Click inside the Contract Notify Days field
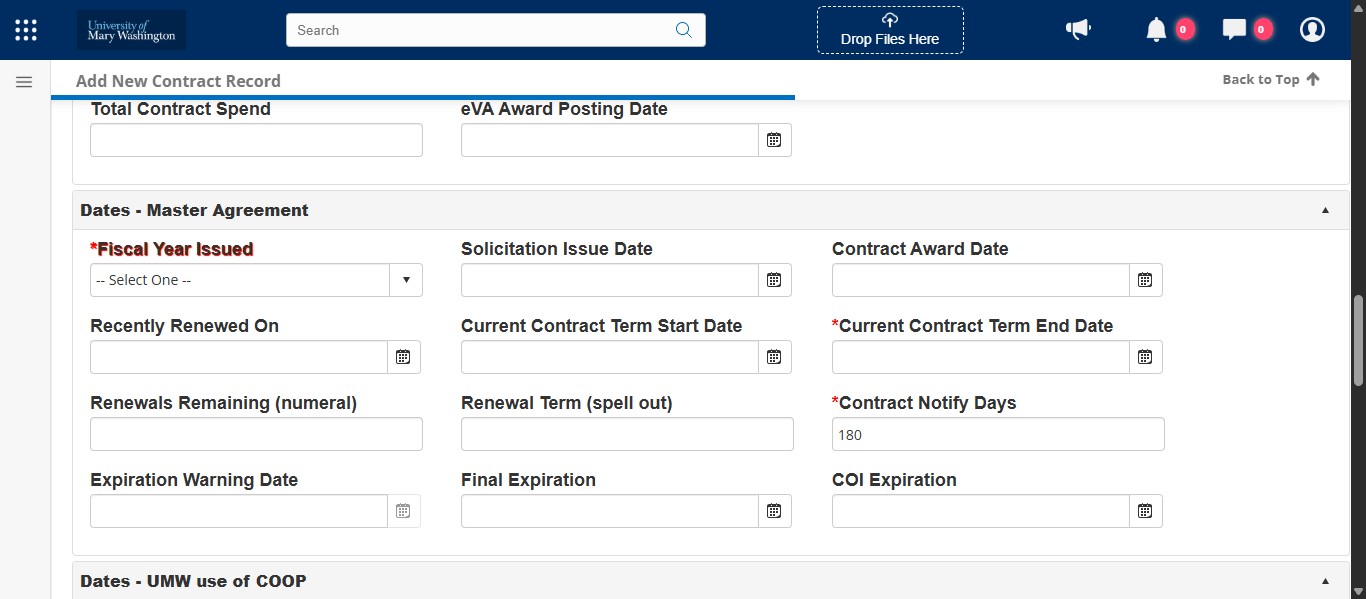The image size is (1366, 599). [997, 434]
